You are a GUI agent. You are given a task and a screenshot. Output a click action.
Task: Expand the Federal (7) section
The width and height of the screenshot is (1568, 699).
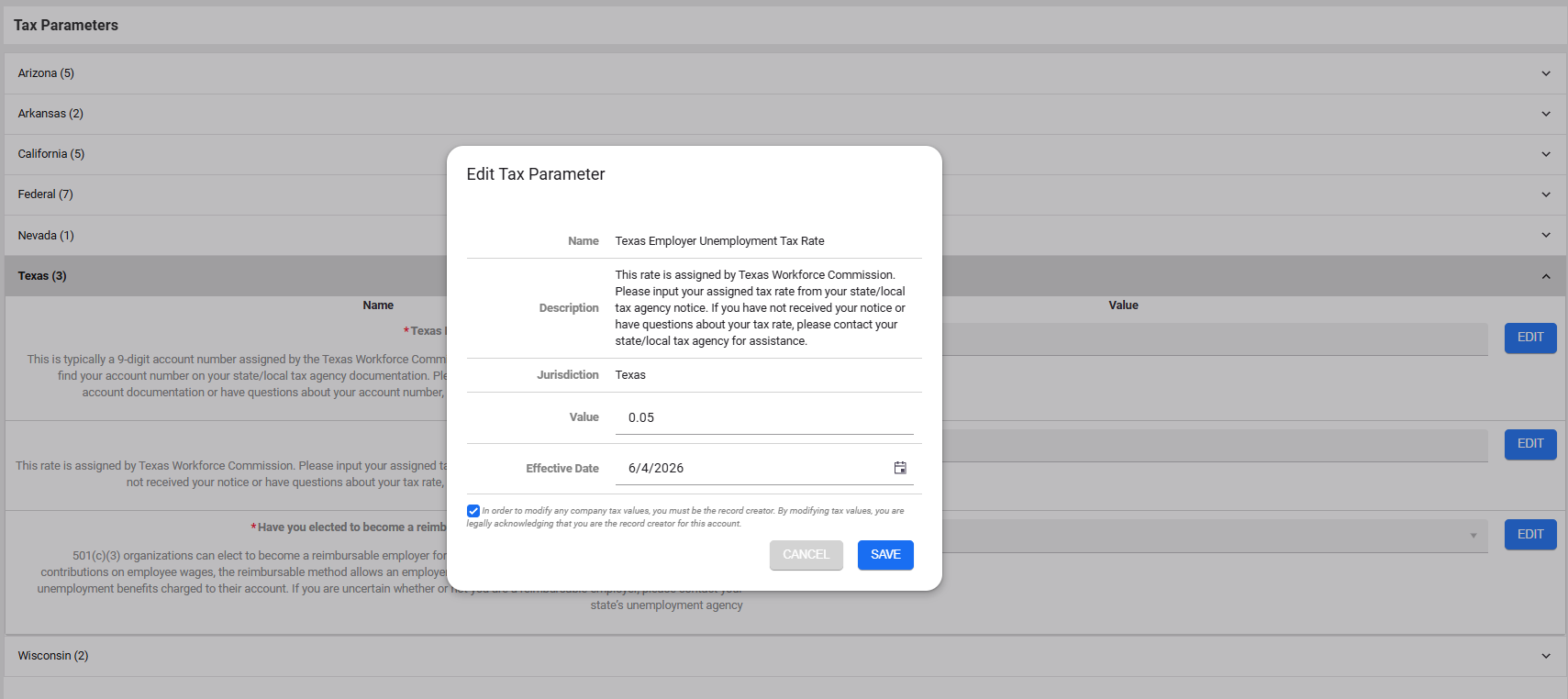pyautogui.click(x=784, y=194)
